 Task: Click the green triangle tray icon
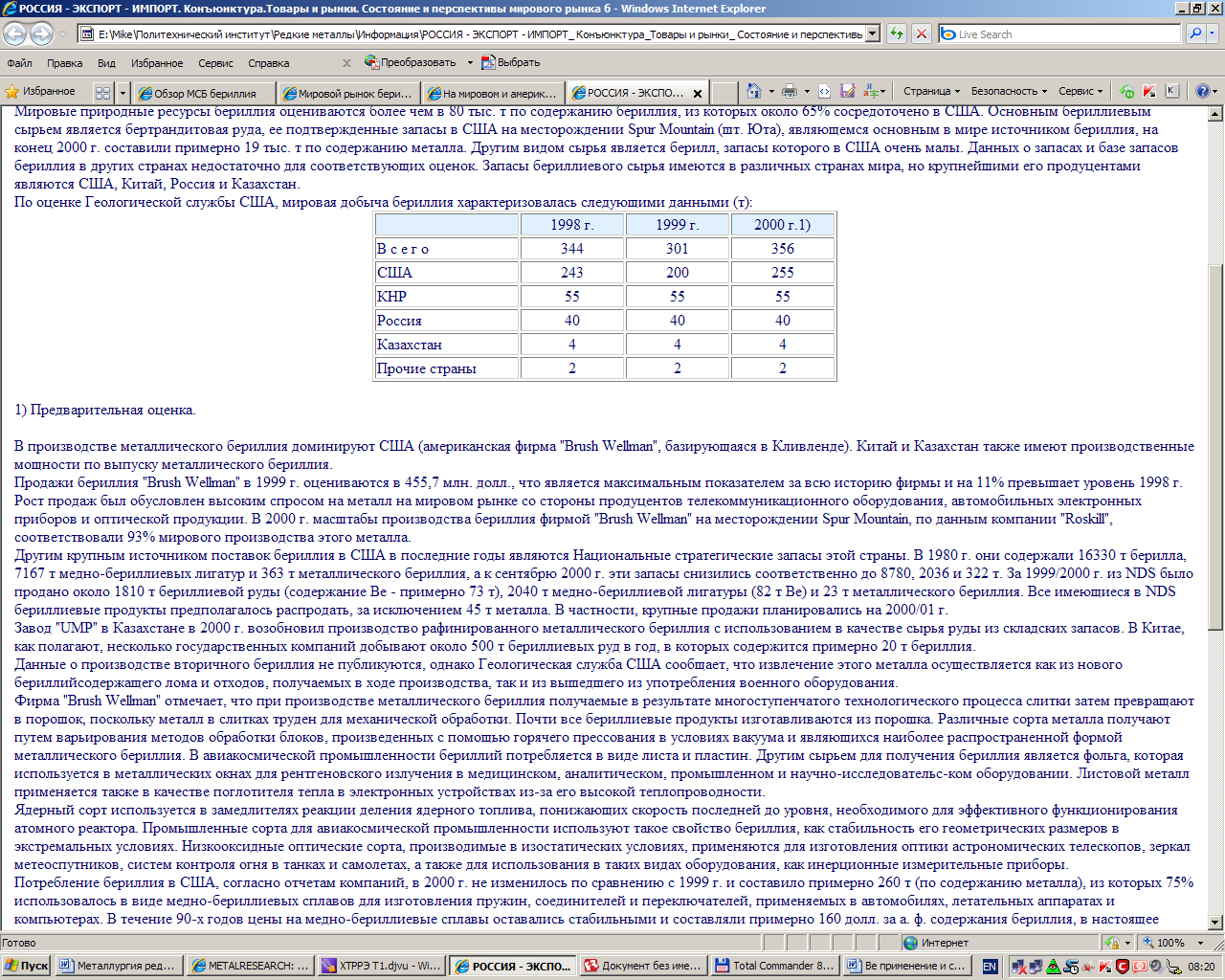[1054, 967]
